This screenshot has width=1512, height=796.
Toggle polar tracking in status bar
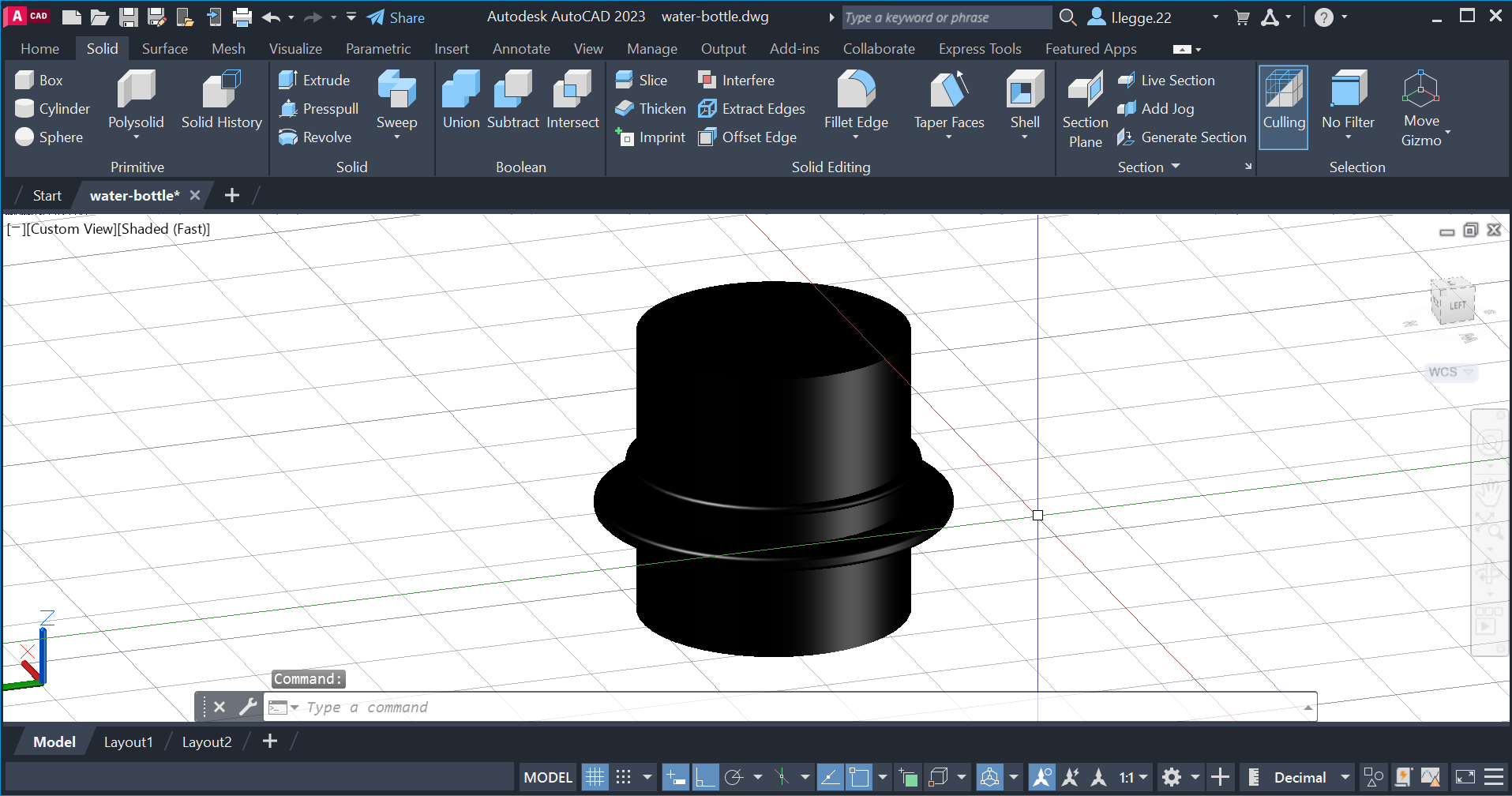coord(734,777)
